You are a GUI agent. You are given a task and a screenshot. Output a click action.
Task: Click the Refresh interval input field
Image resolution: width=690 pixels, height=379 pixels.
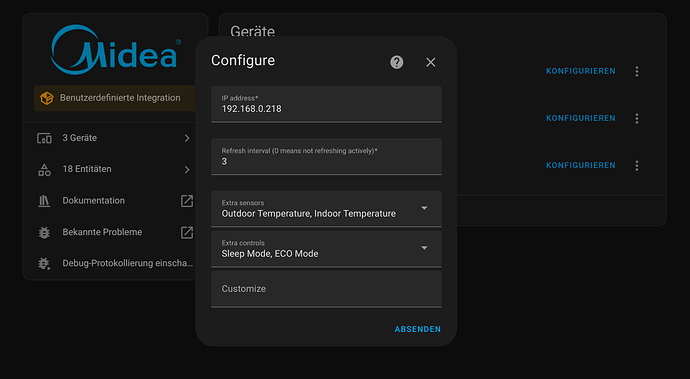326,157
